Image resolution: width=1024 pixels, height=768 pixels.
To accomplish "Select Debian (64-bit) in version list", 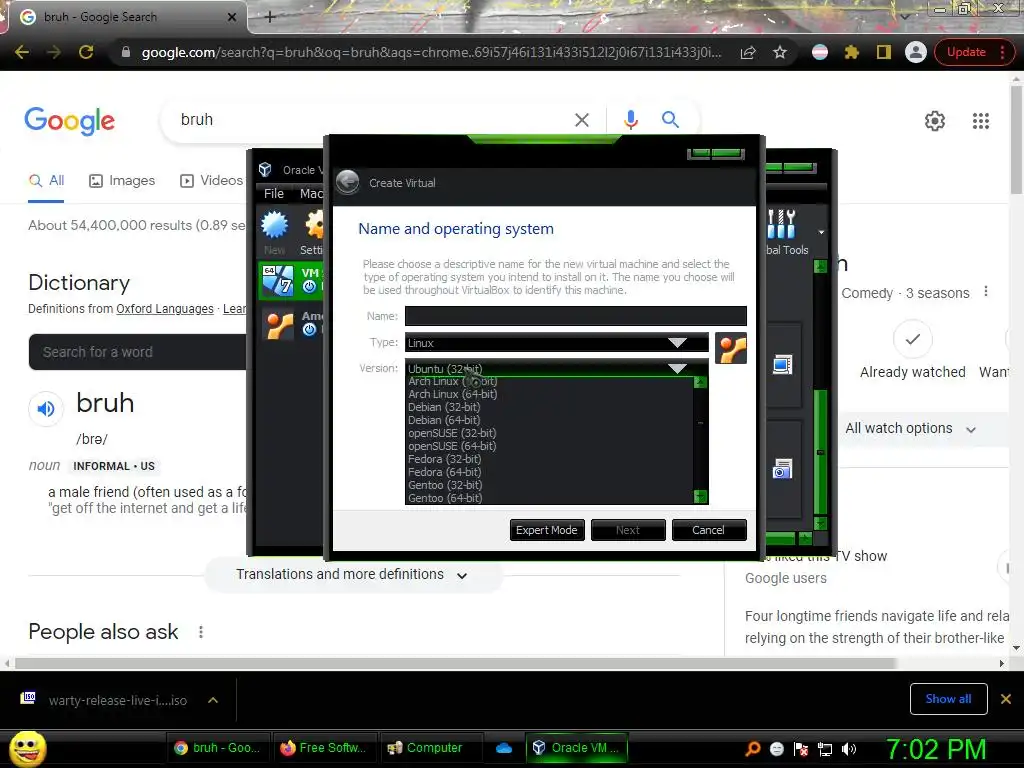I will pos(549,420).
